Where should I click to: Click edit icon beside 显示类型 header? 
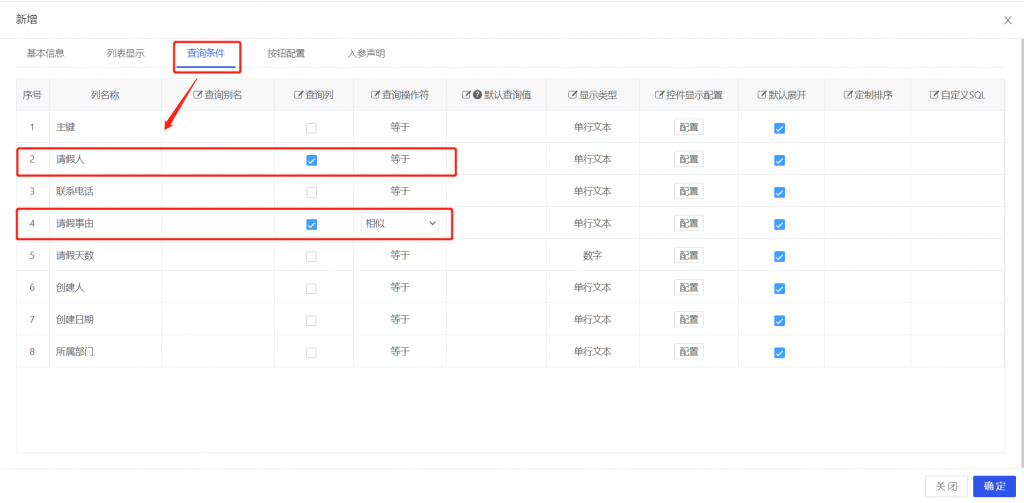(x=572, y=95)
